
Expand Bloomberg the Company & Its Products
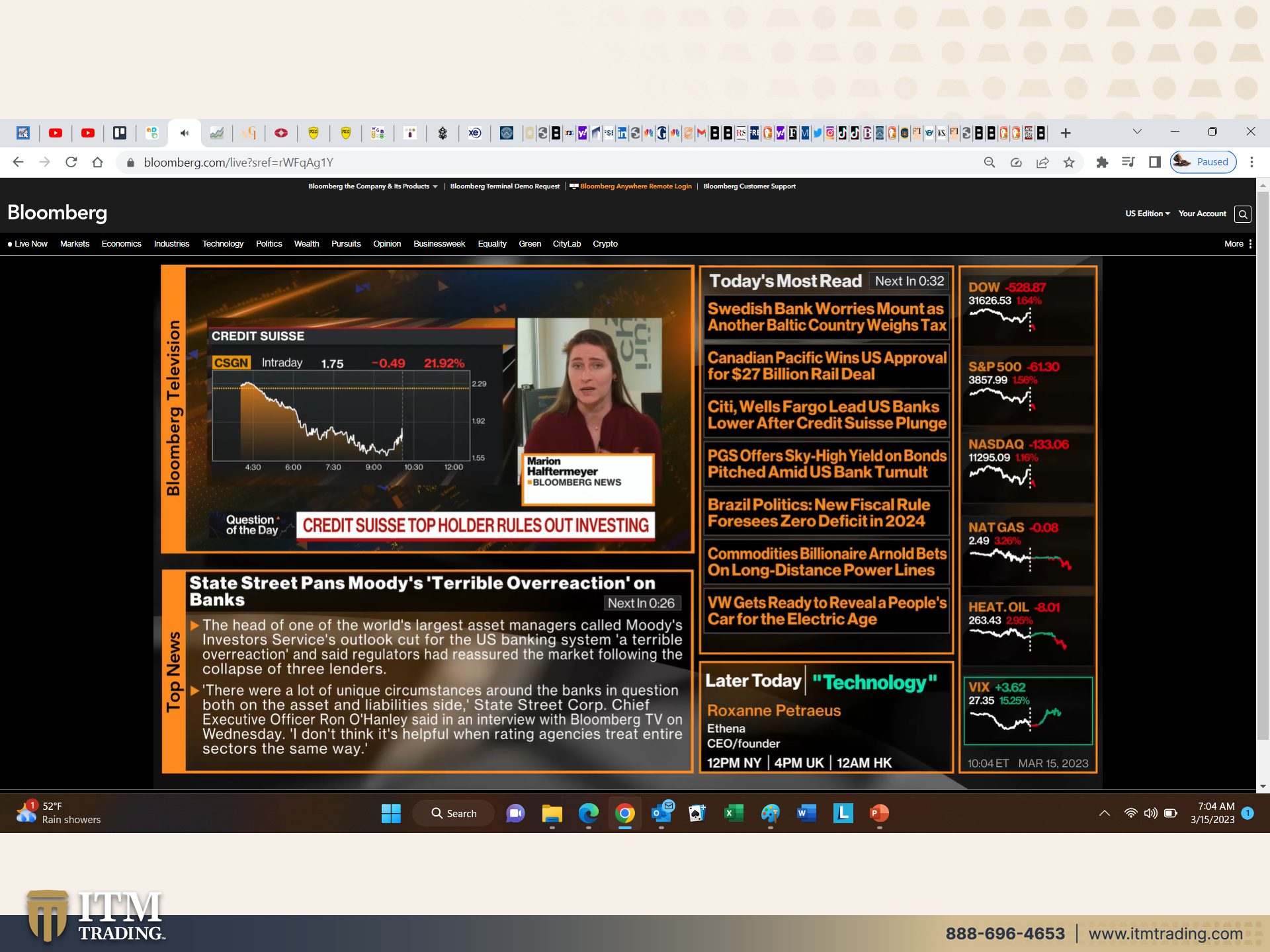point(372,186)
